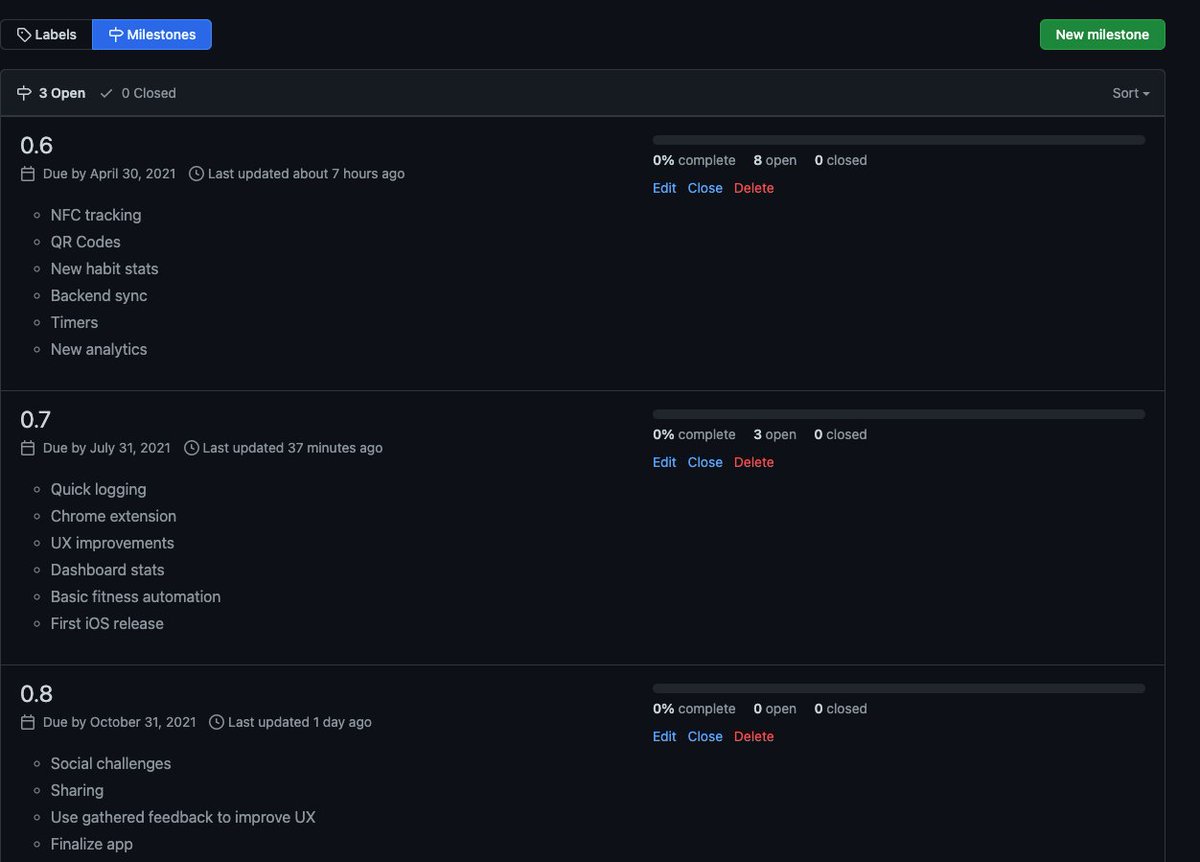
Task: Open milestone 0.8 title
Action: coord(36,693)
